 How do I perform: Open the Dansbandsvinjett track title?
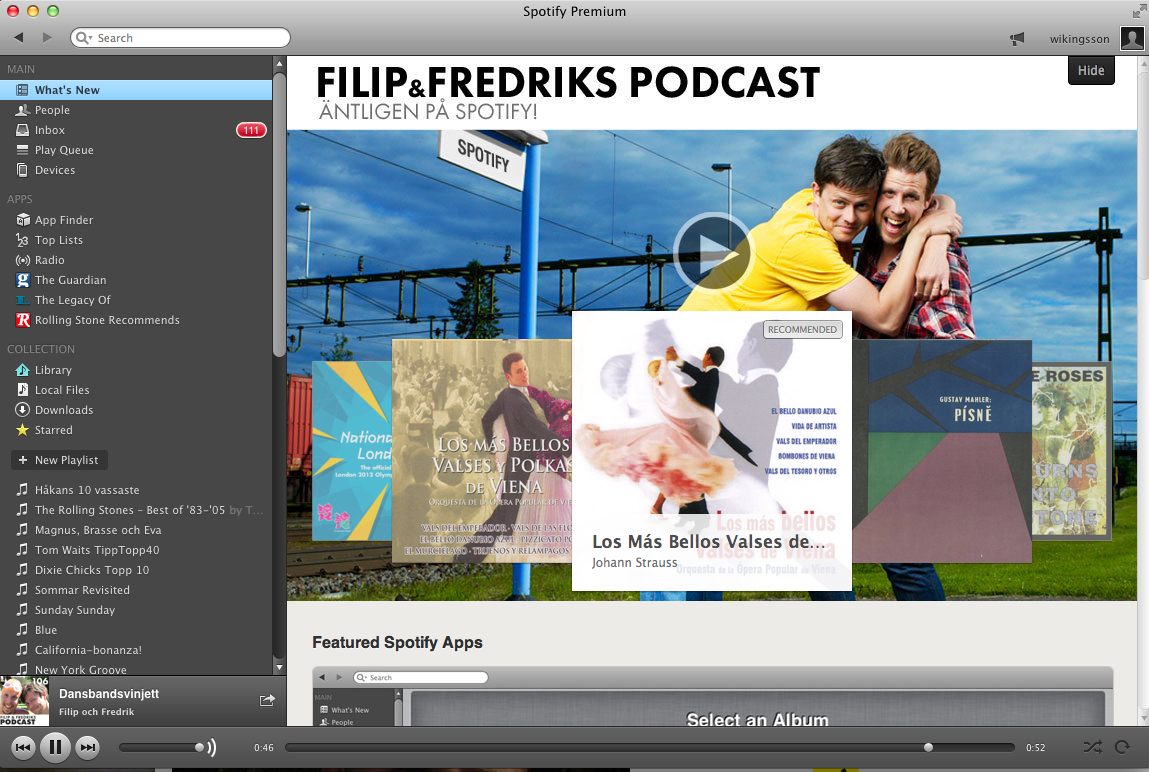[x=109, y=694]
